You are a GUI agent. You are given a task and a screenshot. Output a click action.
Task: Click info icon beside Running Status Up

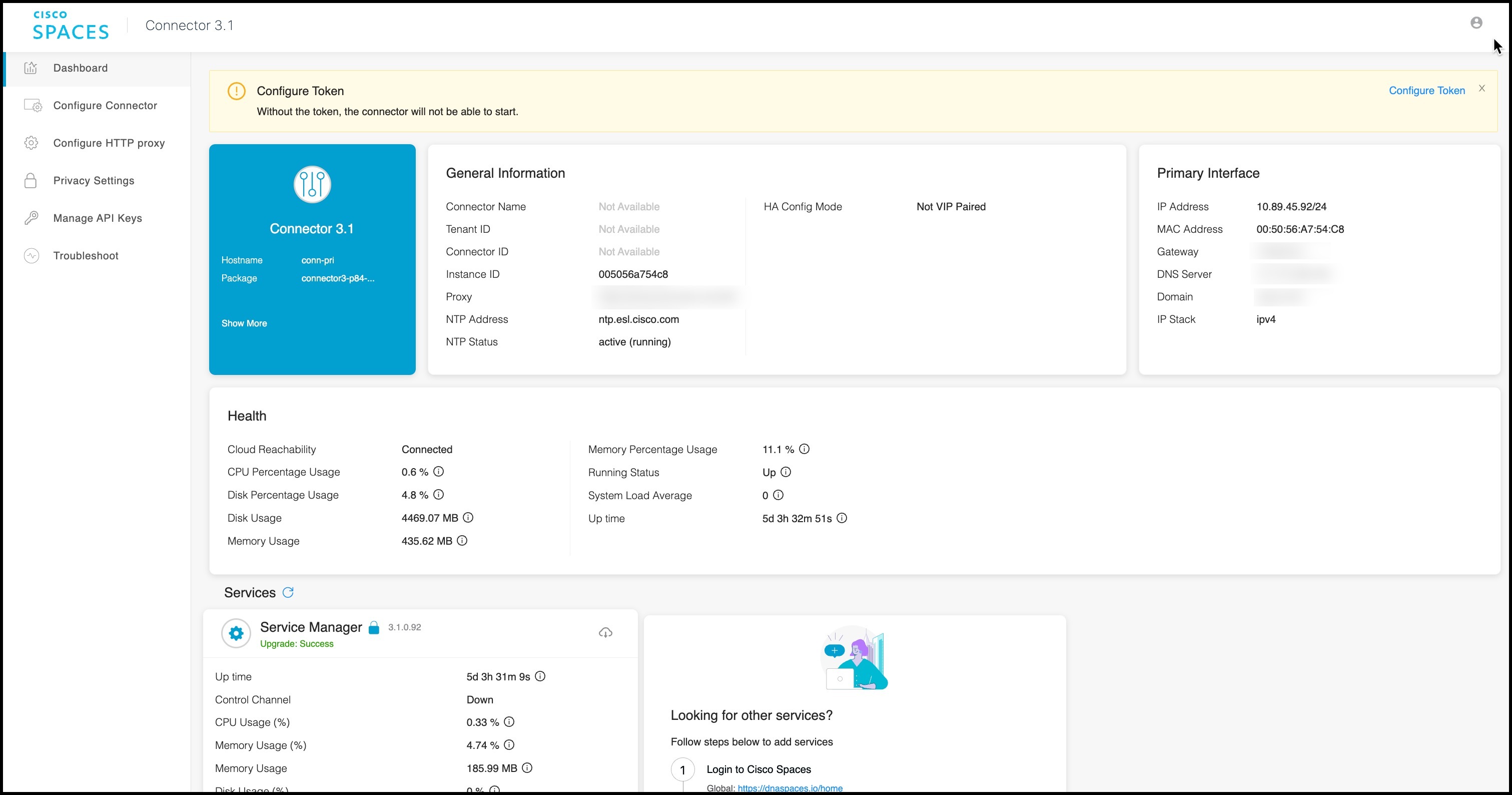click(786, 472)
